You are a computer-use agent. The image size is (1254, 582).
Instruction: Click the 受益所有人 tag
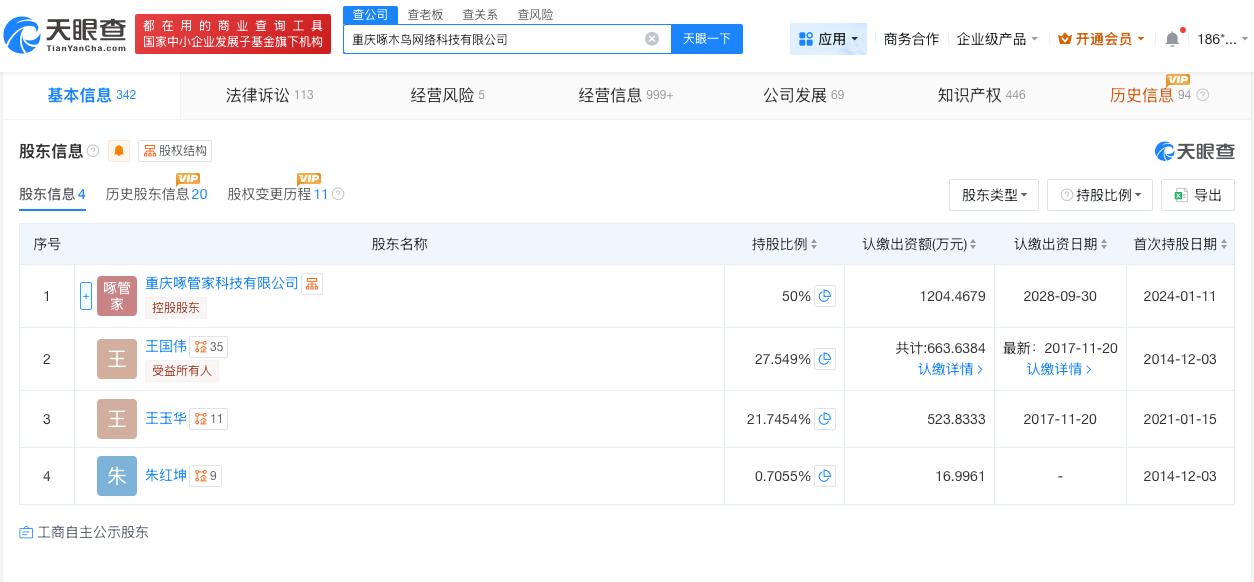click(x=182, y=371)
